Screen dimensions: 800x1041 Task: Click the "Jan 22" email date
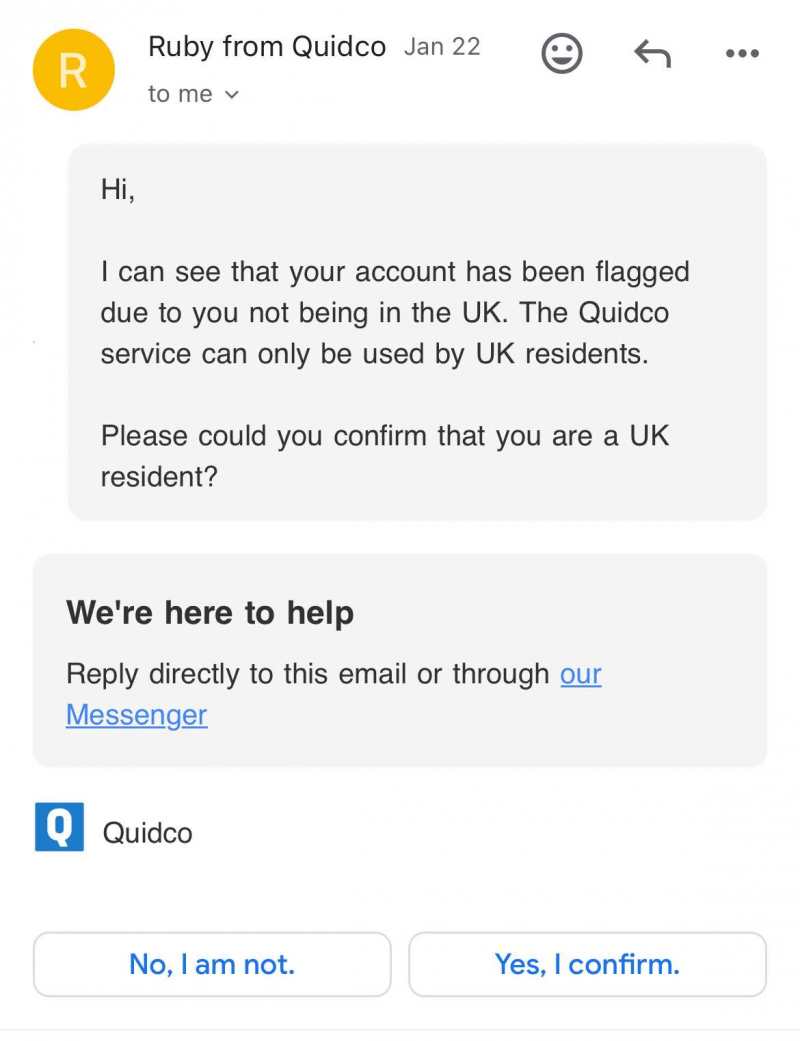point(442,47)
